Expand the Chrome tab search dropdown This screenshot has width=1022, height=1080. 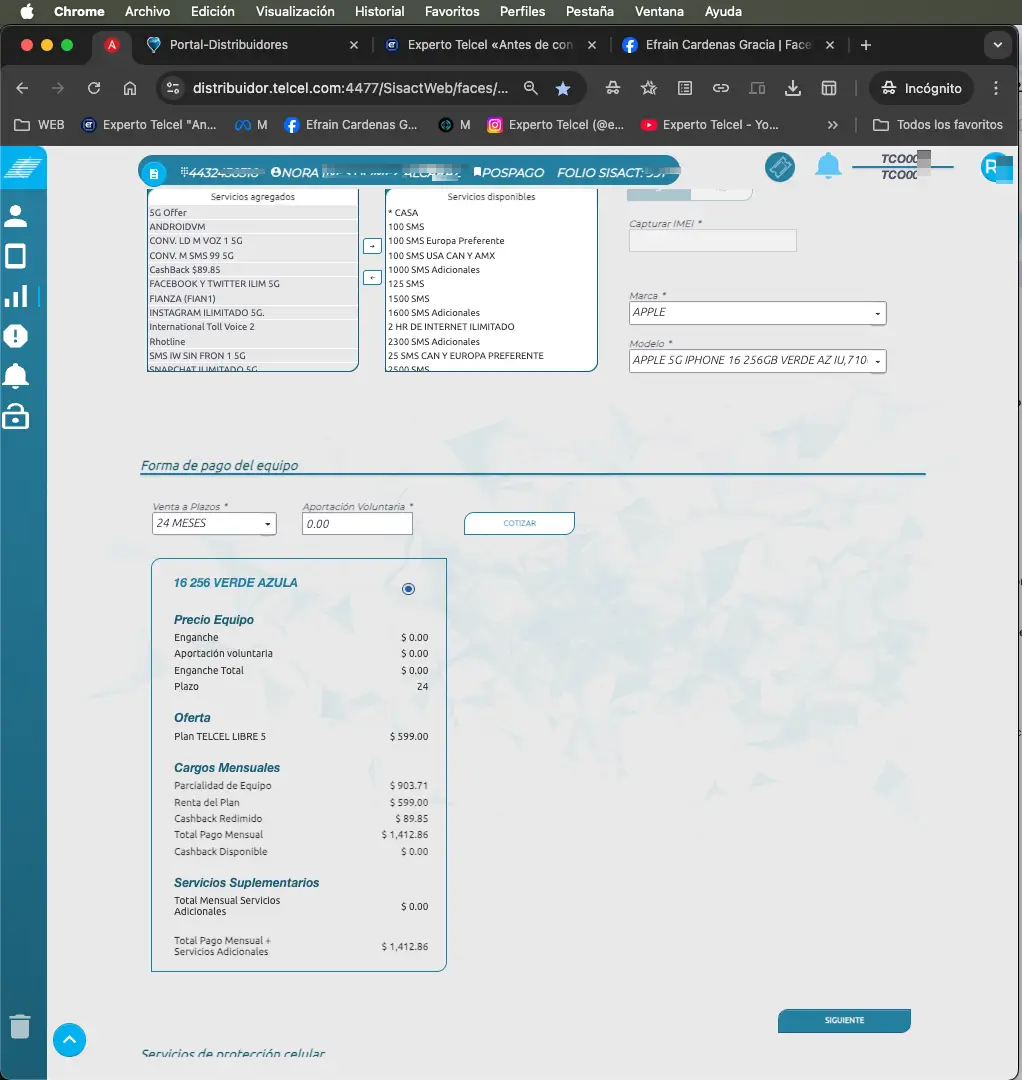click(997, 45)
